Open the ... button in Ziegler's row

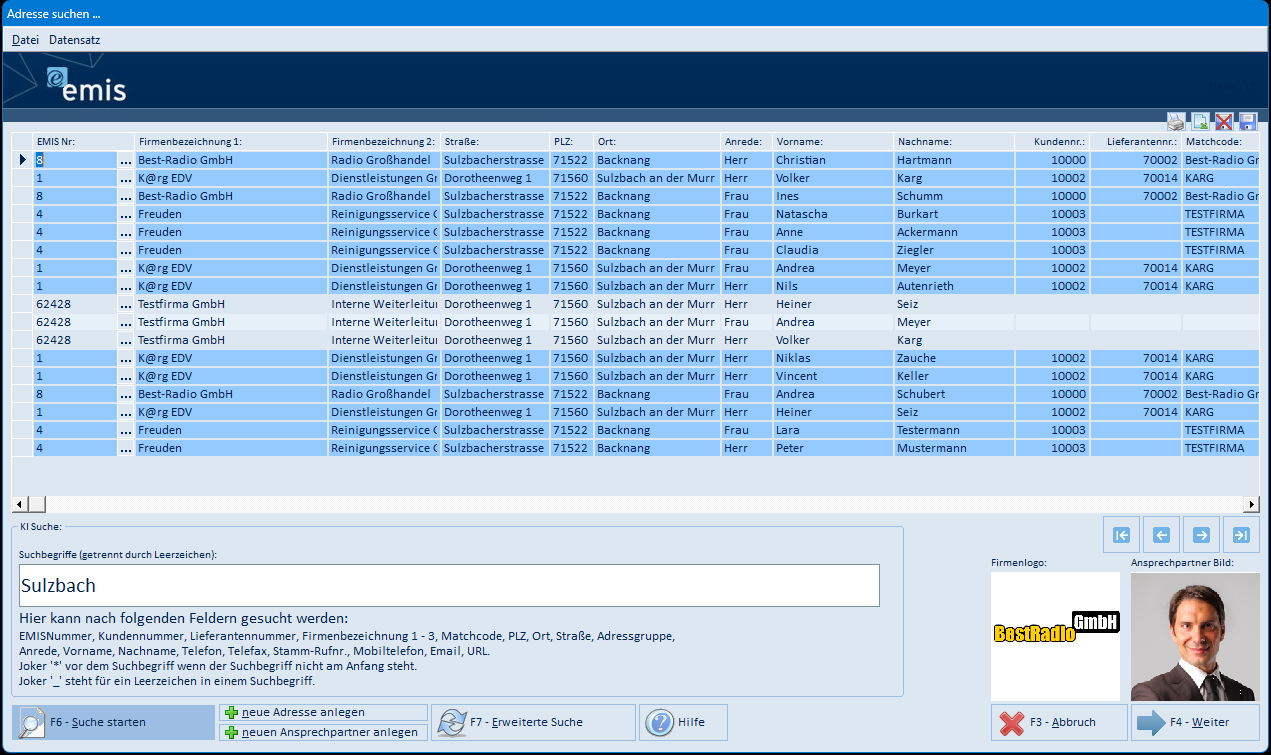[x=126, y=250]
